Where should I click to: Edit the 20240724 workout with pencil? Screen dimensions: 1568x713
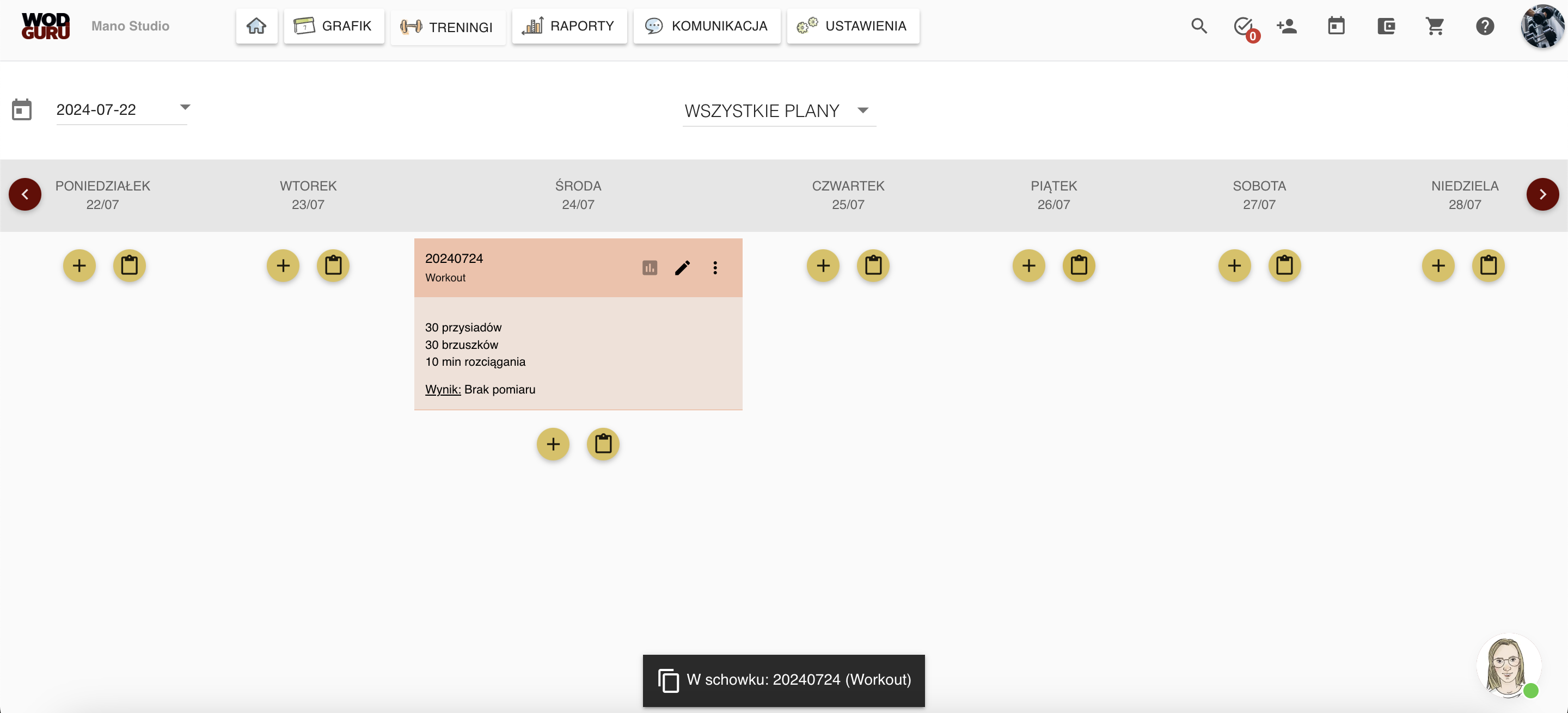pos(682,268)
